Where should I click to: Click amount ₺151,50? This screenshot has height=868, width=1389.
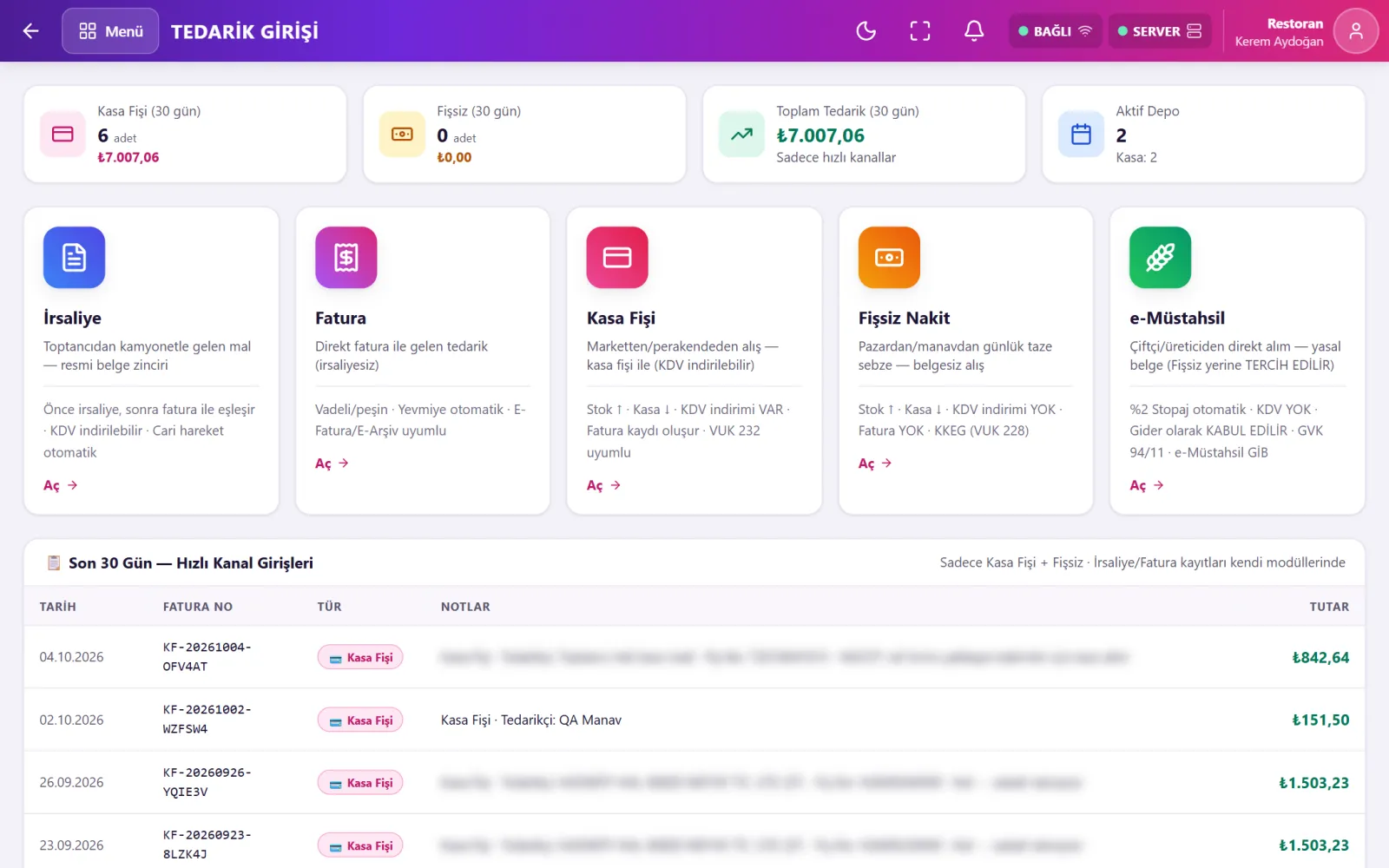click(1320, 720)
